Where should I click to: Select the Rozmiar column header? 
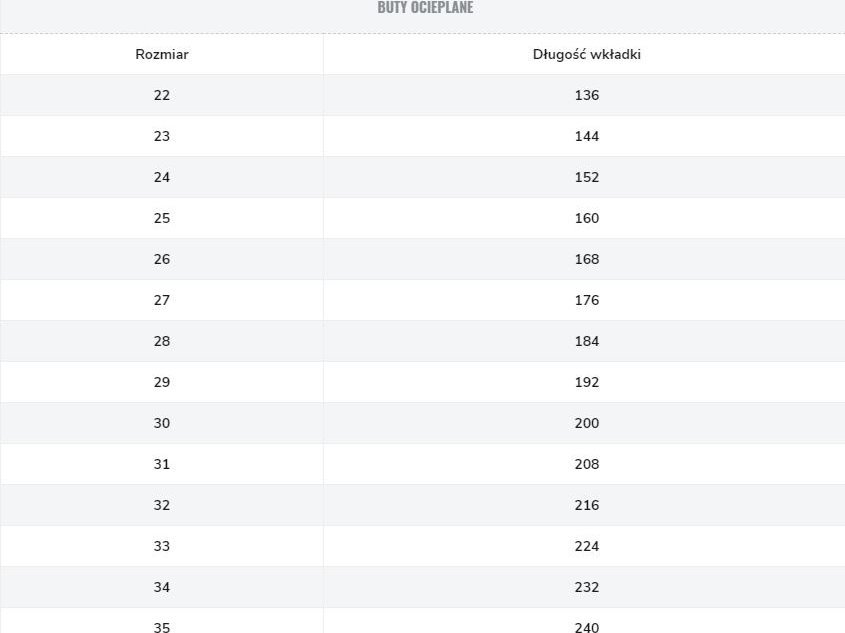[x=162, y=54]
